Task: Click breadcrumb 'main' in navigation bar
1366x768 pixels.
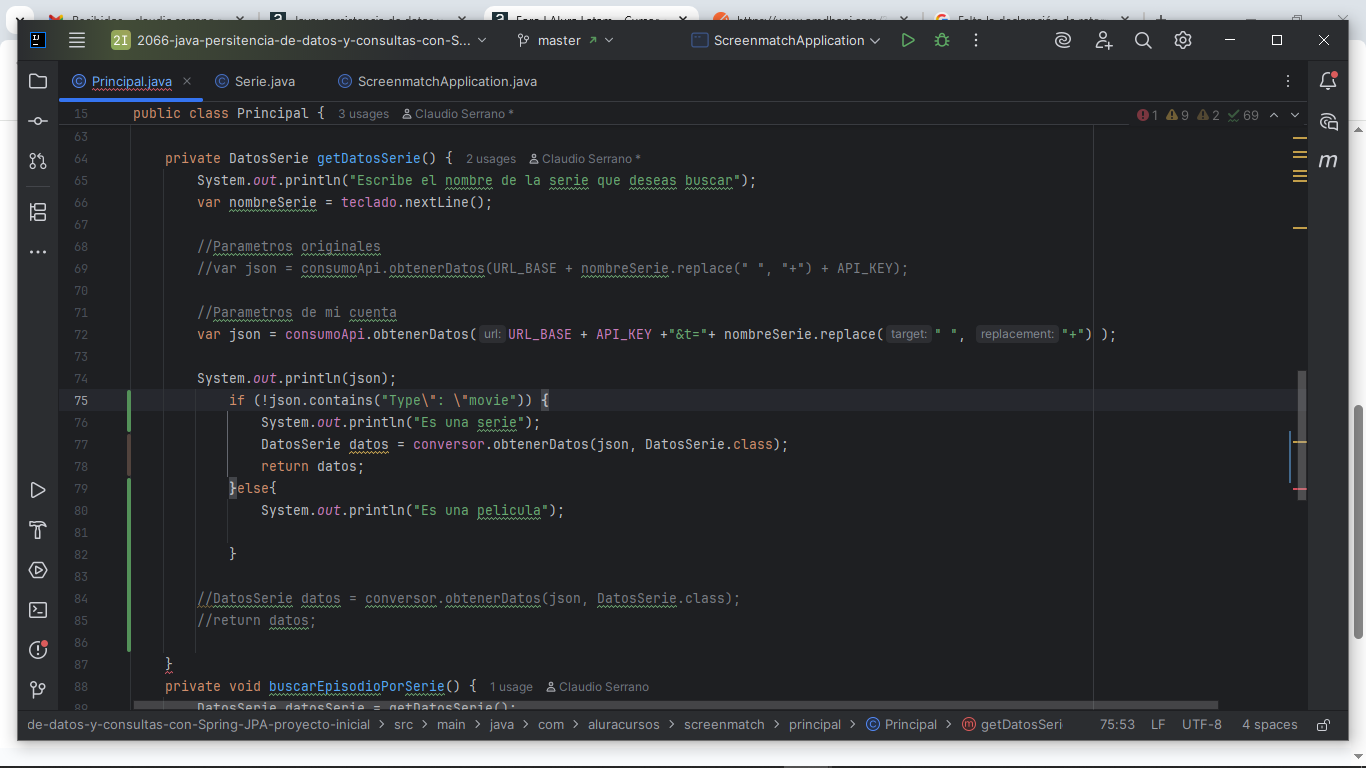Action: coord(451,725)
